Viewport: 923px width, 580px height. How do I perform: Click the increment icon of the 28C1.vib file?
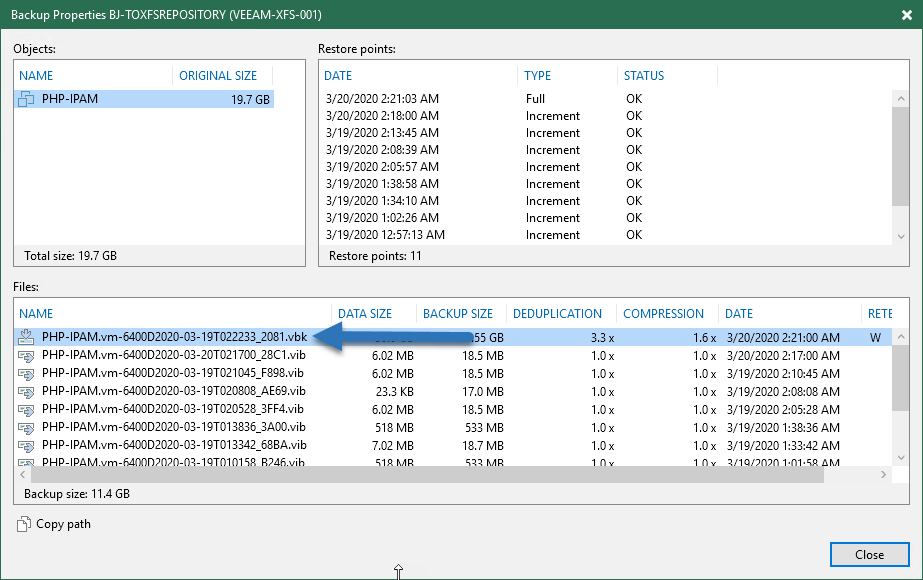pyautogui.click(x=26, y=356)
